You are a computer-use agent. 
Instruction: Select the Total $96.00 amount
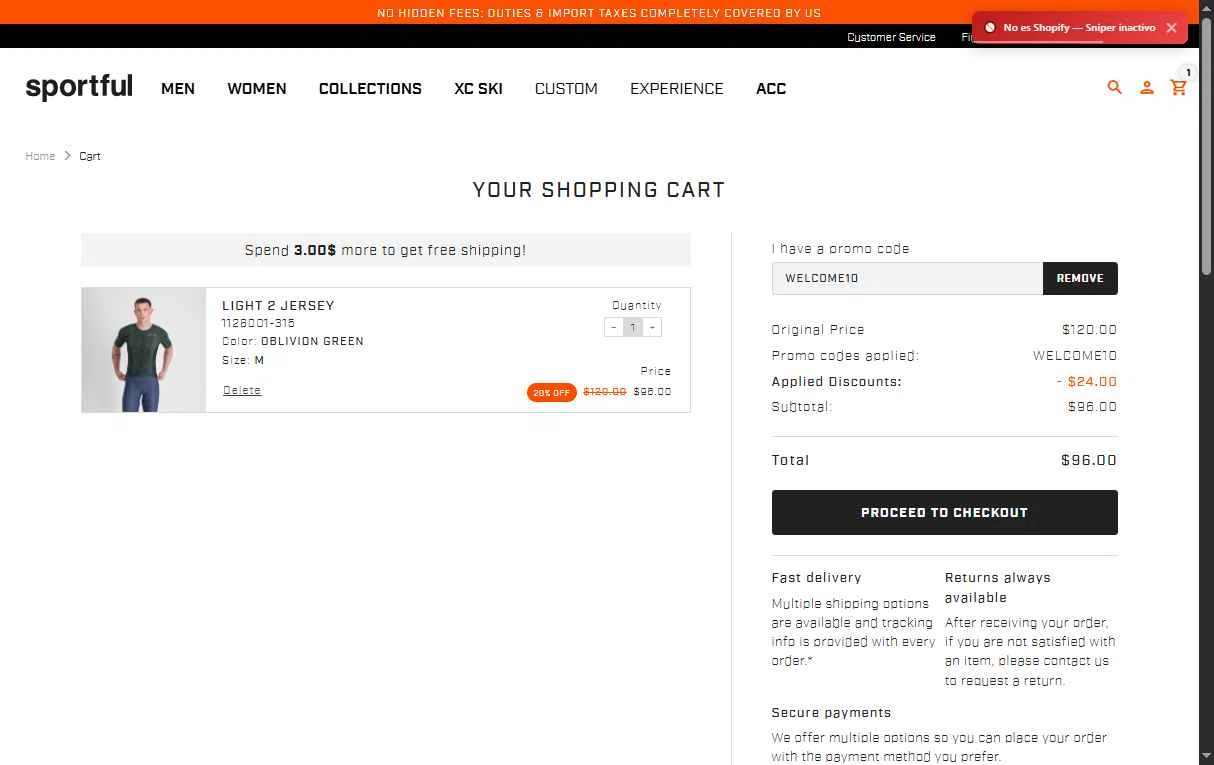(1089, 460)
